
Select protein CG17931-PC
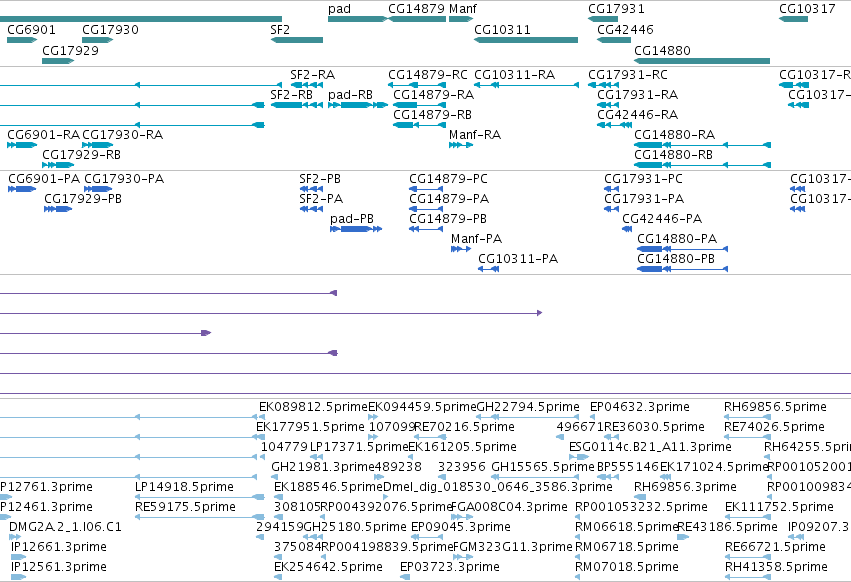pyautogui.click(x=612, y=189)
